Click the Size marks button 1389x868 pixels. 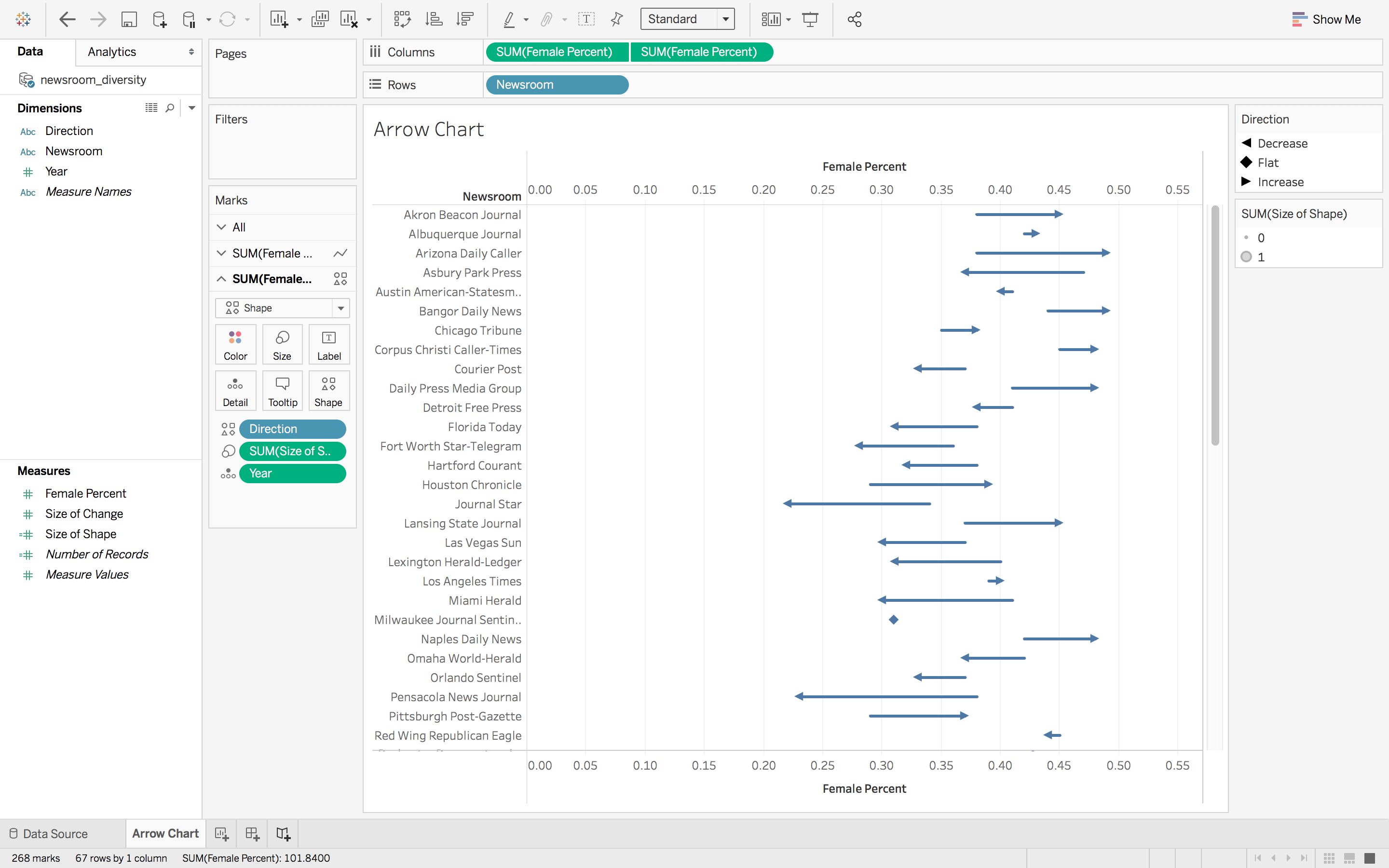[282, 344]
